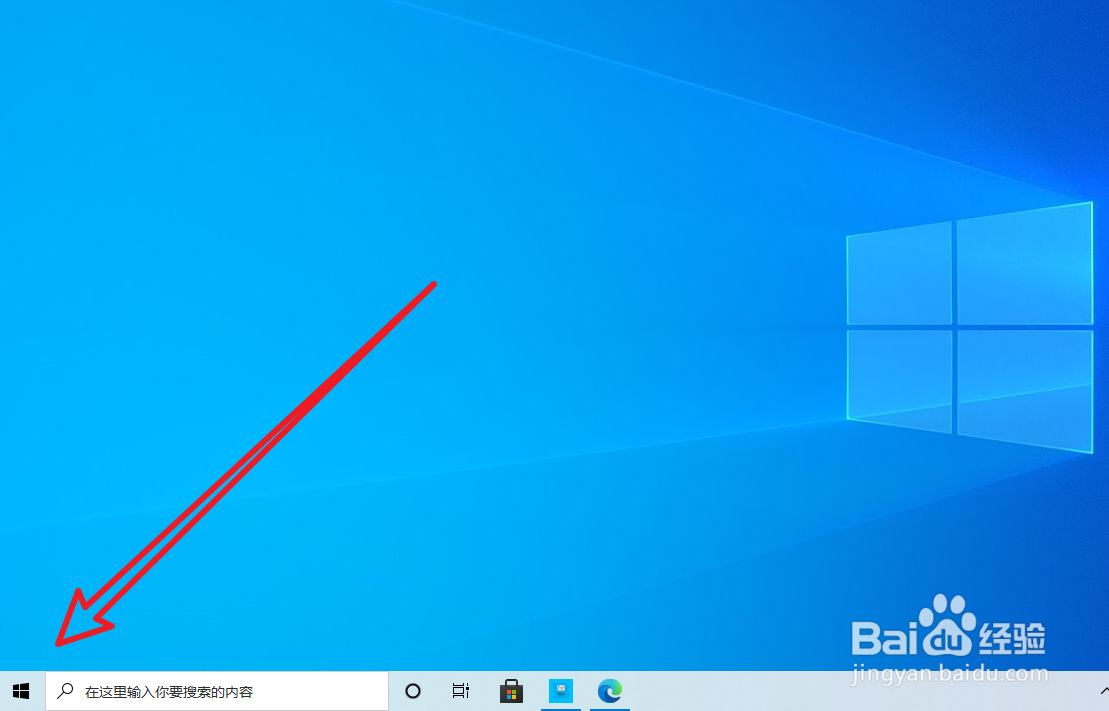Select the Edge icon with the active underline
Screen dimensions: 1109x711
point(610,690)
